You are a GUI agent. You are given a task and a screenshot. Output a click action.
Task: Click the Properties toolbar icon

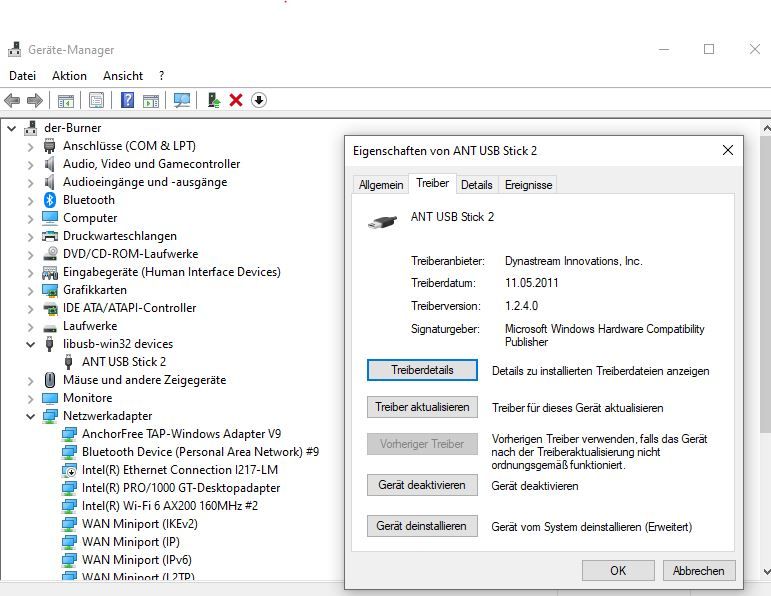96,100
